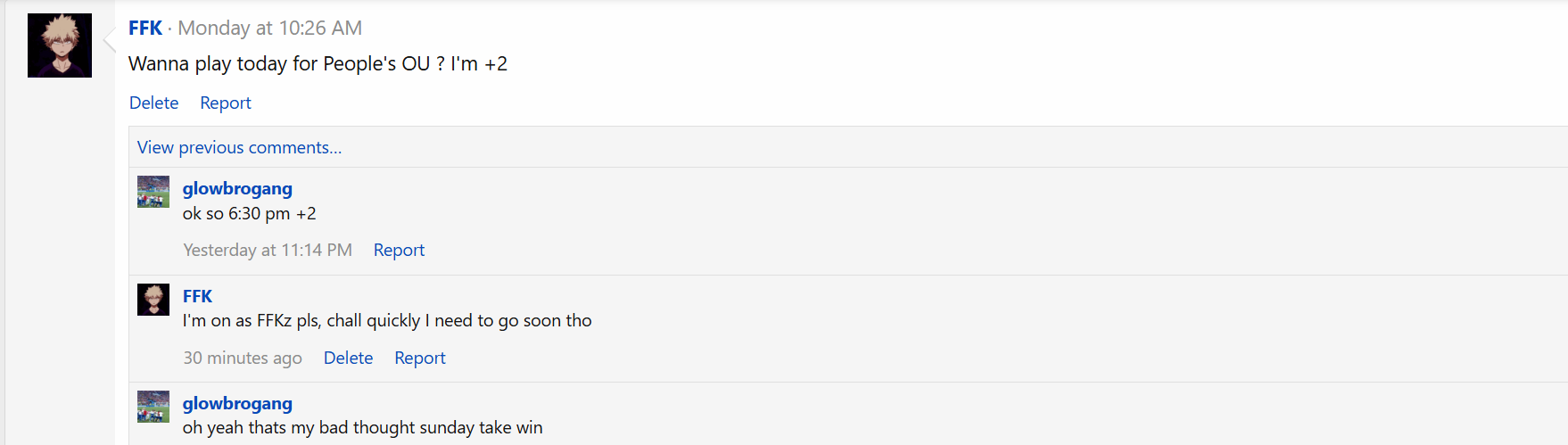Viewport: 1568px width, 445px height.
Task: Click the "Monday at 10:26 AM" timestamp
Action: click(x=269, y=28)
